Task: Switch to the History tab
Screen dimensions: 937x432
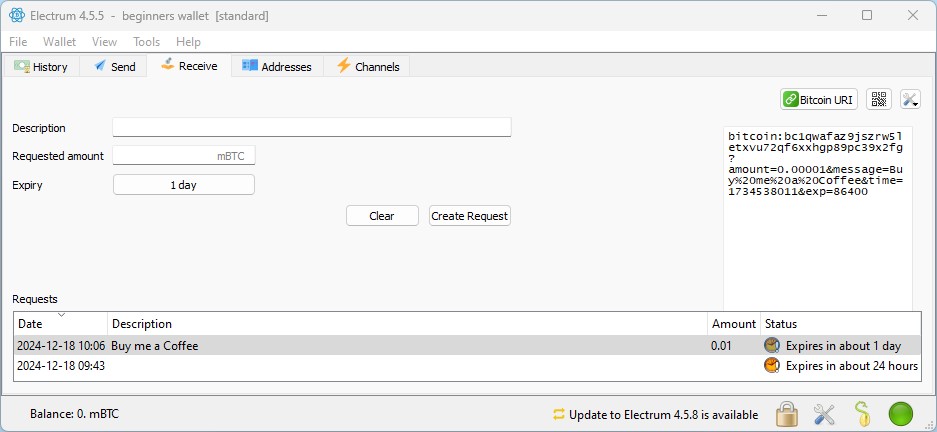Action: 41,67
